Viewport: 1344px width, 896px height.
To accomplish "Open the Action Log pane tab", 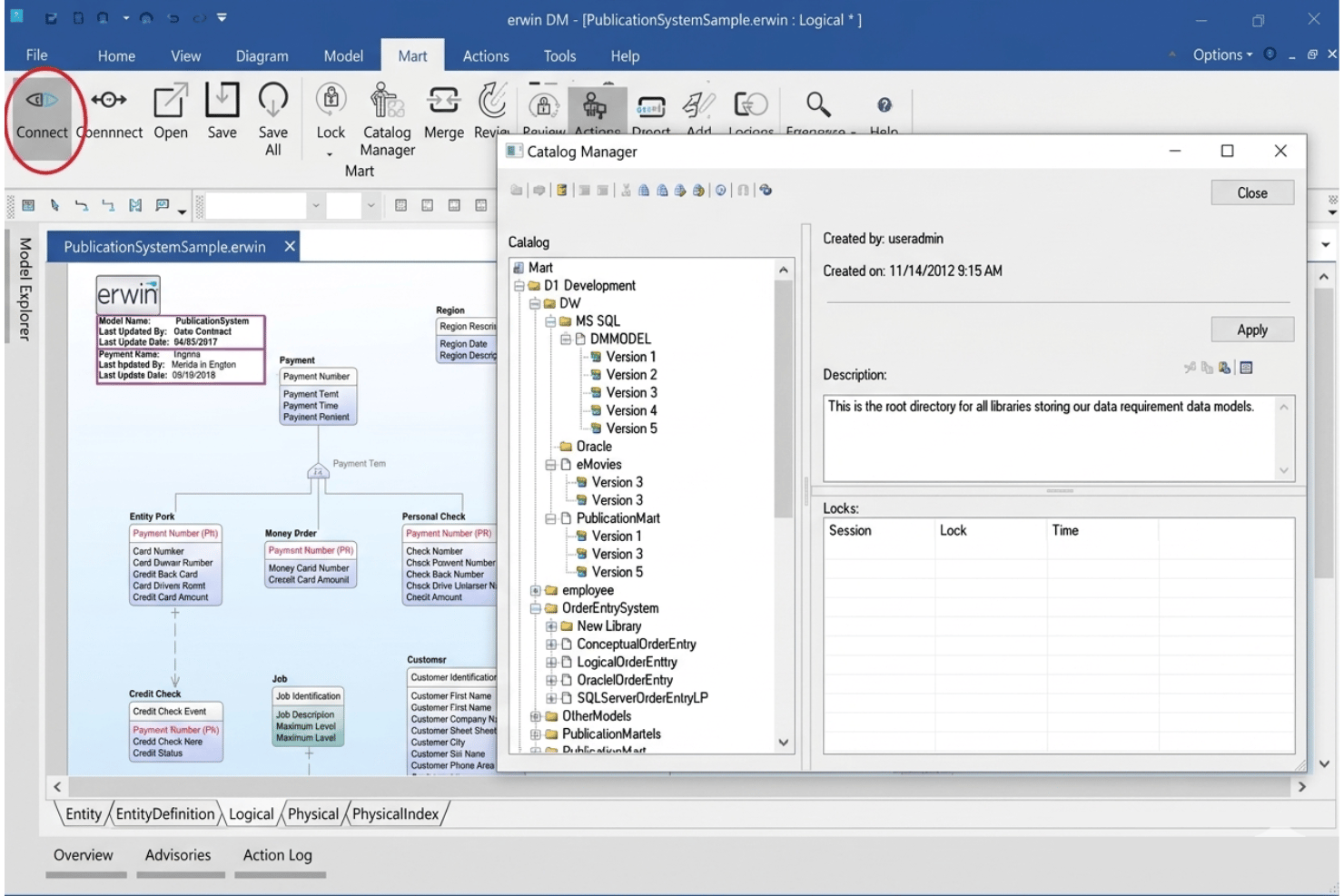I will click(x=278, y=855).
